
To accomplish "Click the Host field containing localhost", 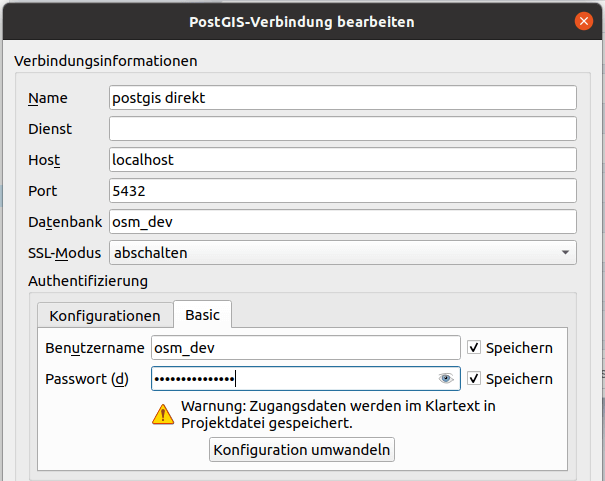I will (342, 160).
